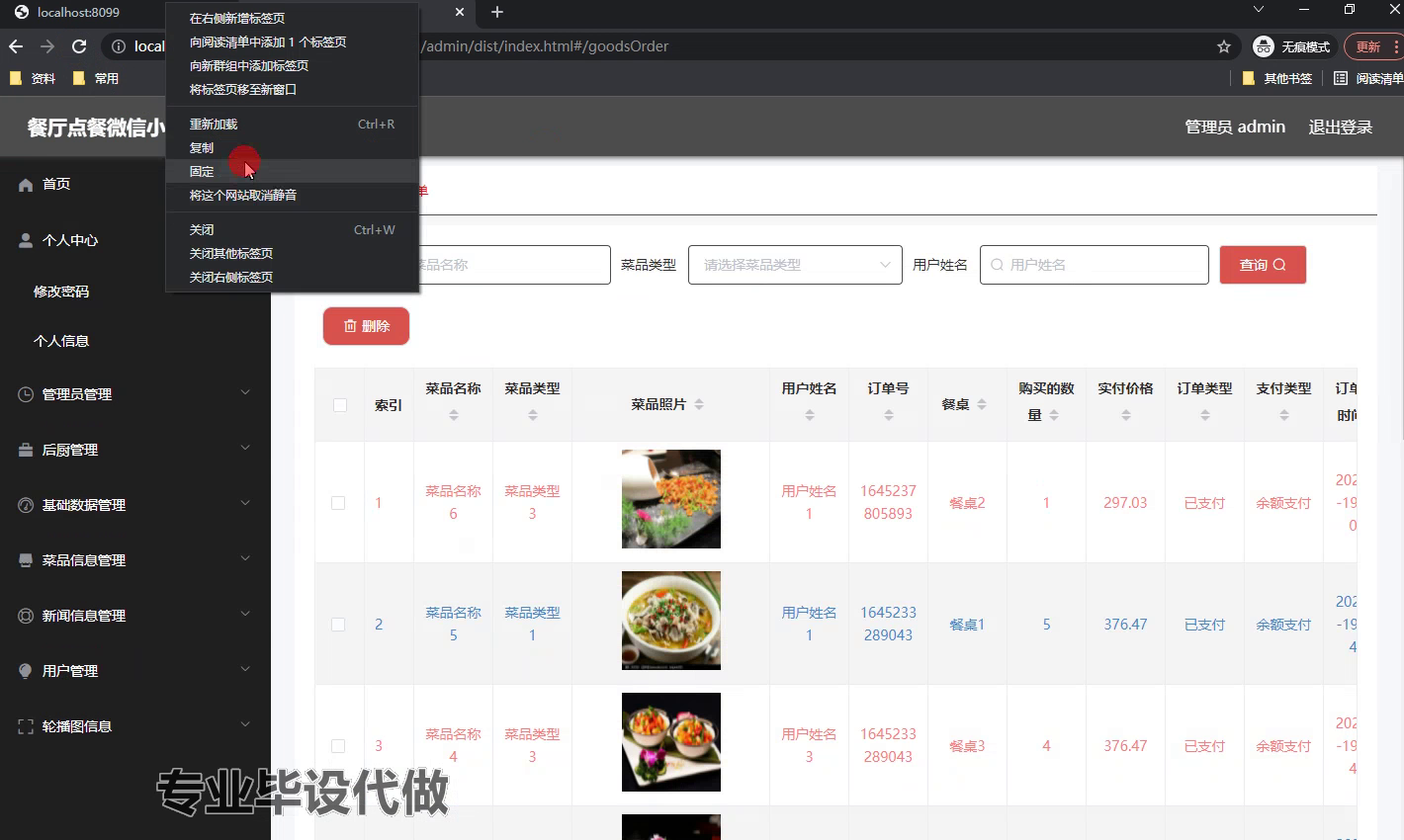Reload the page with the refresh icon
The image size is (1404, 840).
tap(79, 46)
